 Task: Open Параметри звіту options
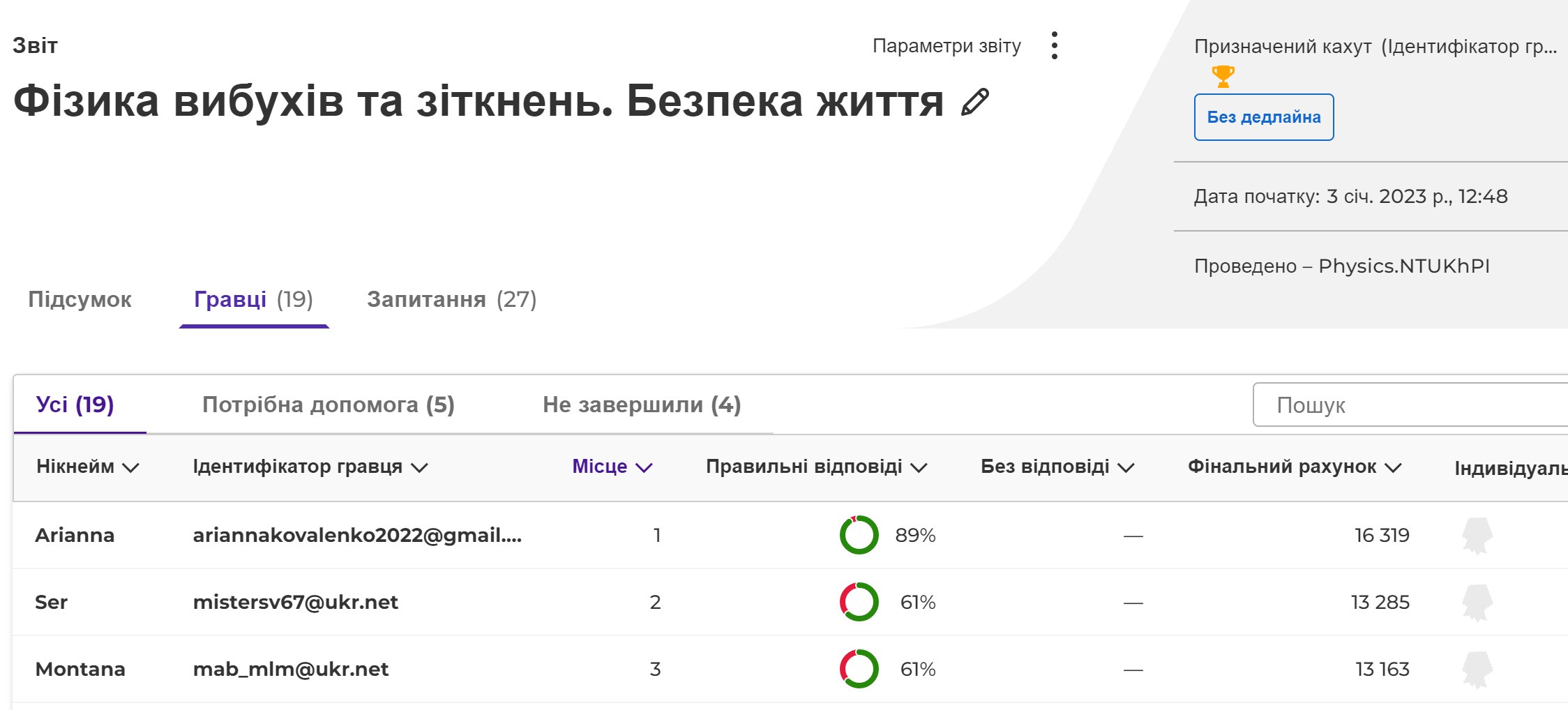947,46
